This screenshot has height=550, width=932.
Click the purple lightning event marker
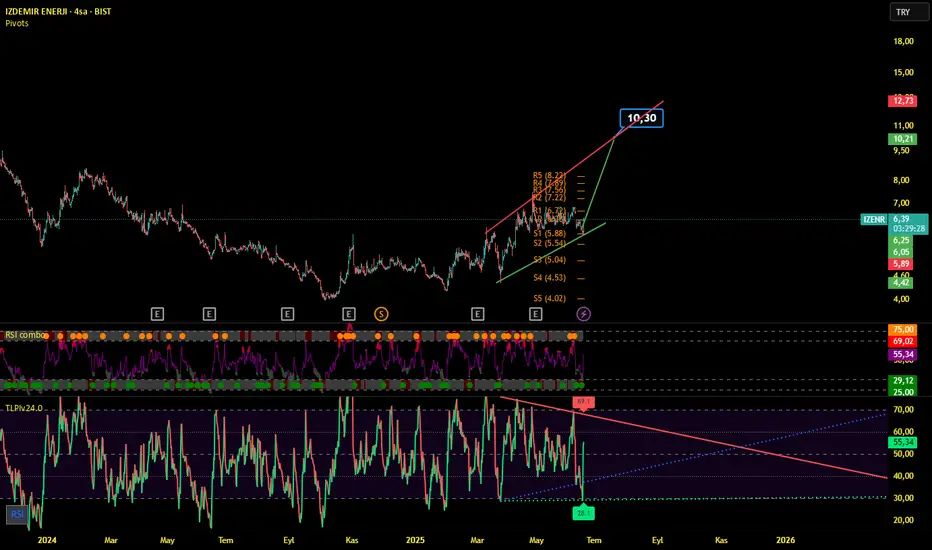pyautogui.click(x=584, y=314)
